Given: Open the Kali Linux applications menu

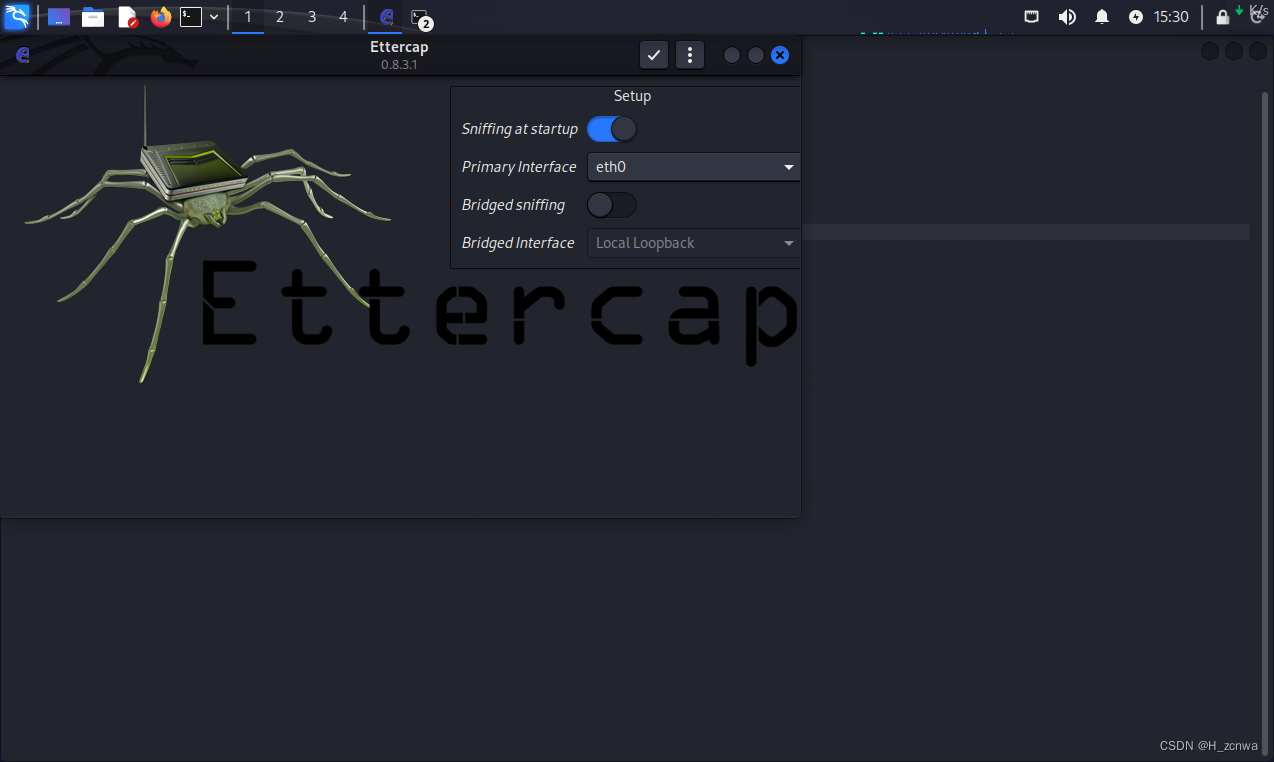Looking at the screenshot, I should (x=17, y=17).
